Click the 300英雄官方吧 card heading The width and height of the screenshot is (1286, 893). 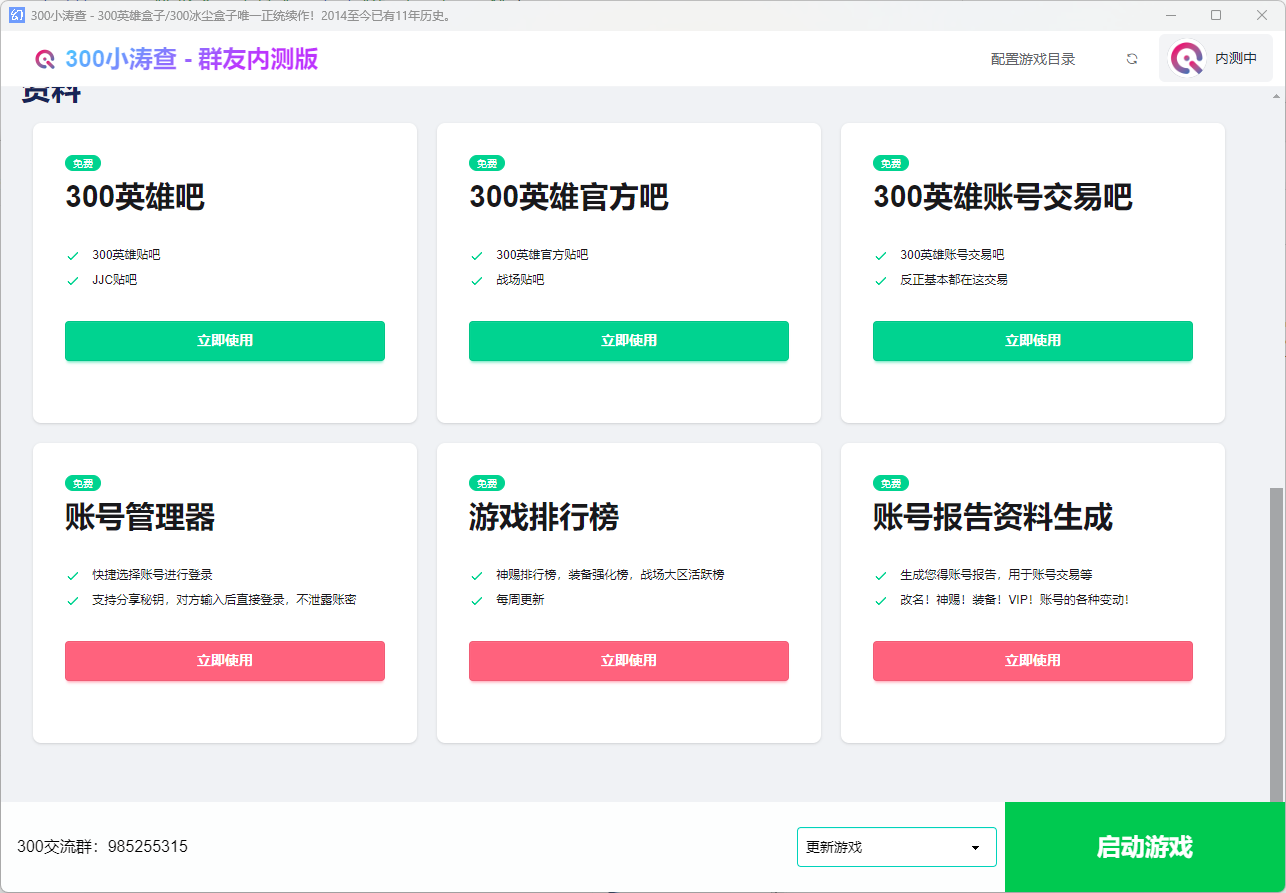tap(569, 197)
